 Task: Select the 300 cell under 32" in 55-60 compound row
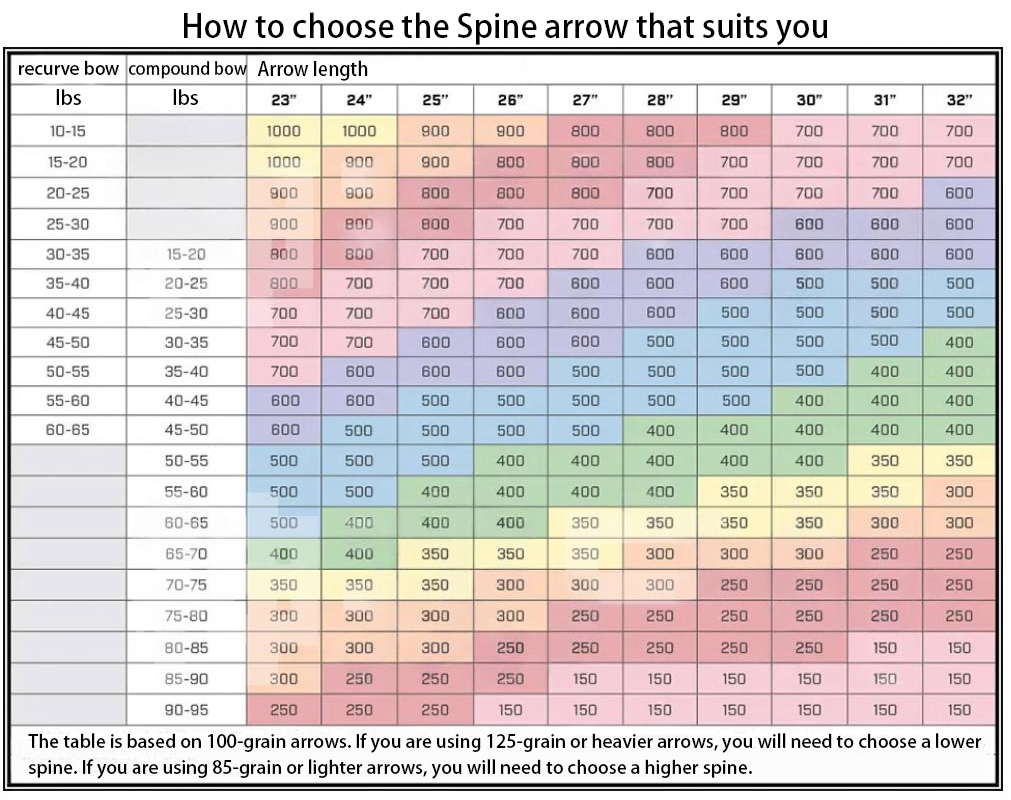tap(959, 492)
